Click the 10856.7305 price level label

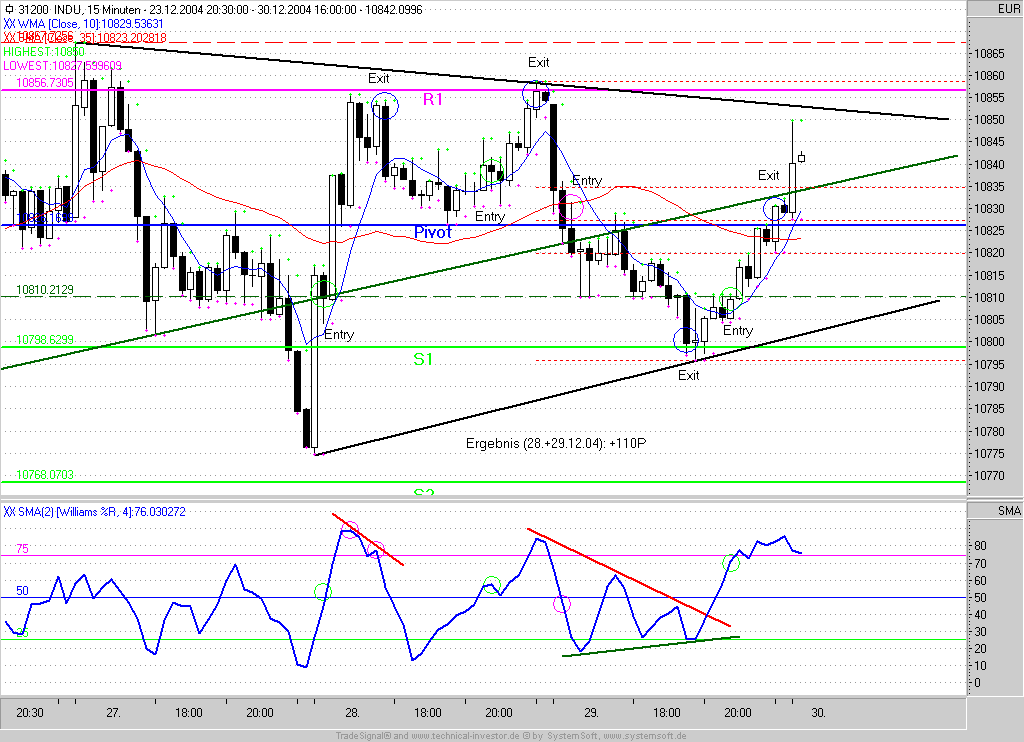point(44,83)
